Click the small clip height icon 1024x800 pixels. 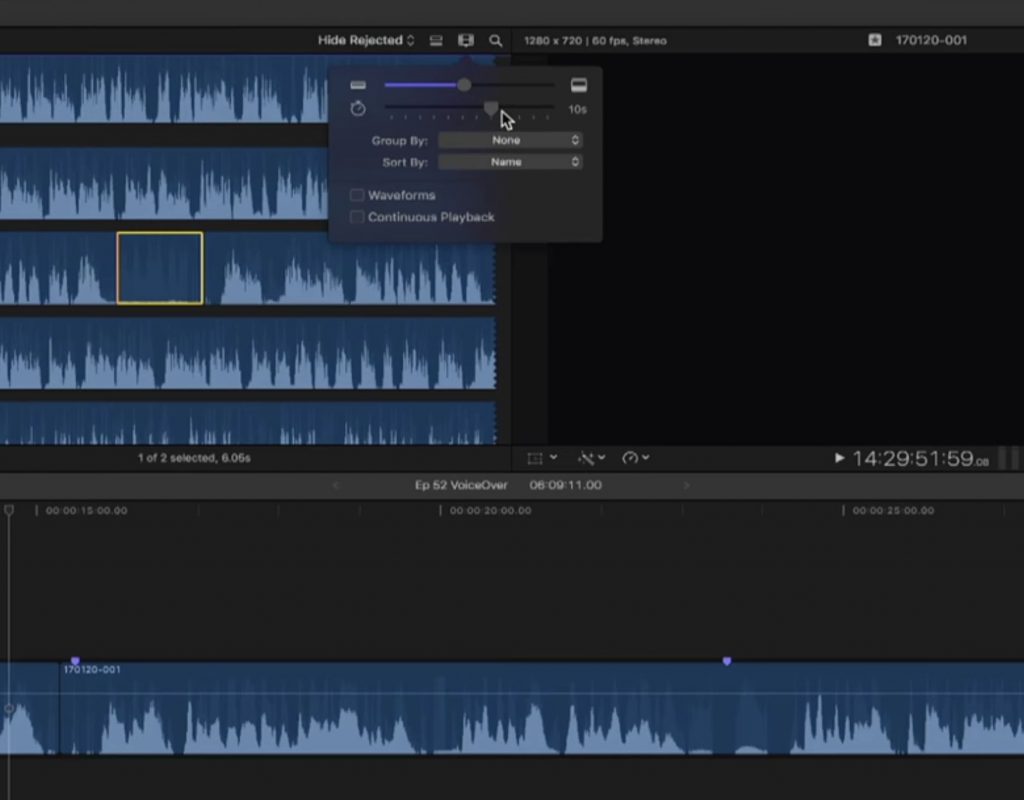click(358, 85)
